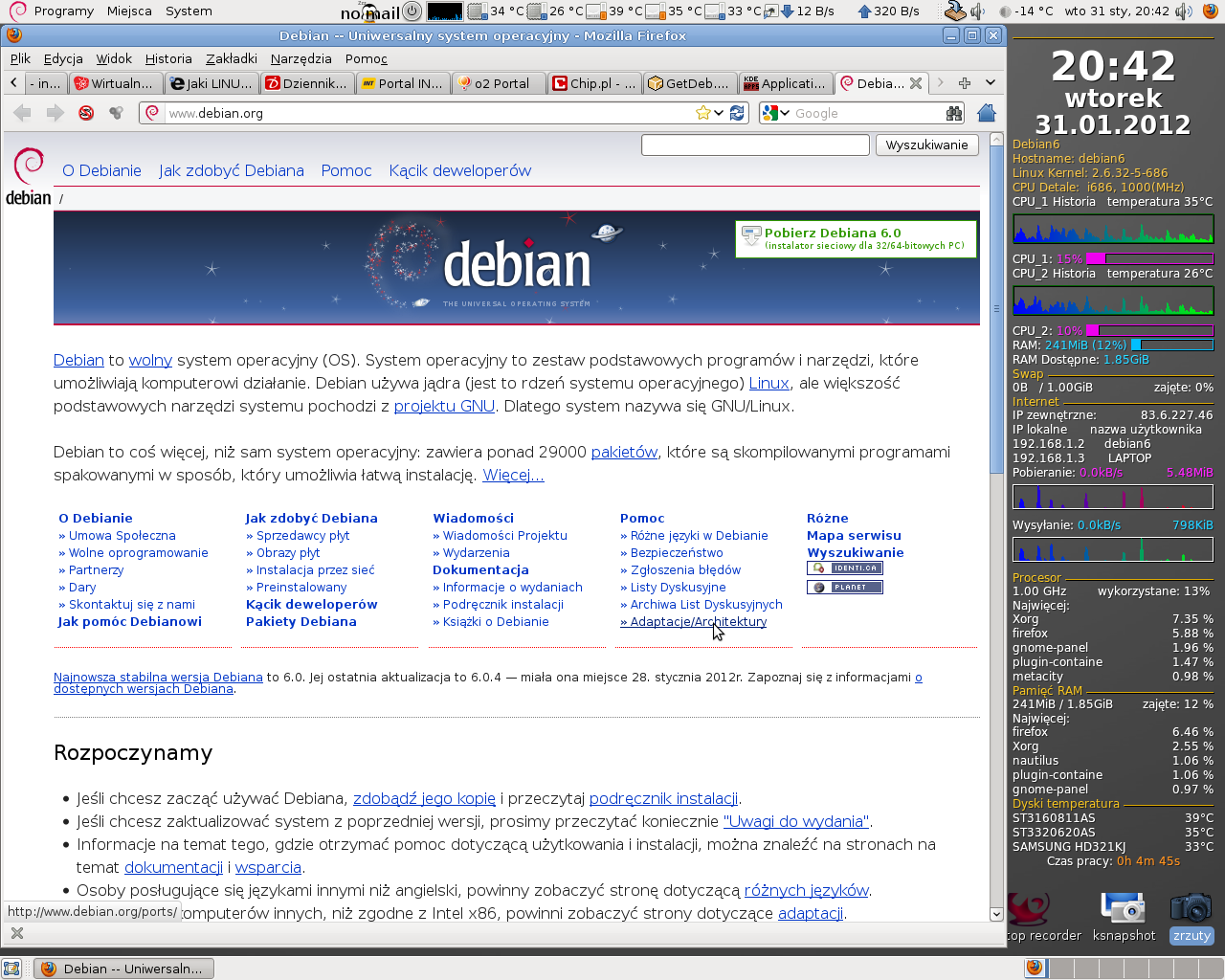Viewport: 1225px width, 980px height.
Task: Switch to the Wirtualn... tab
Action: coord(117,83)
